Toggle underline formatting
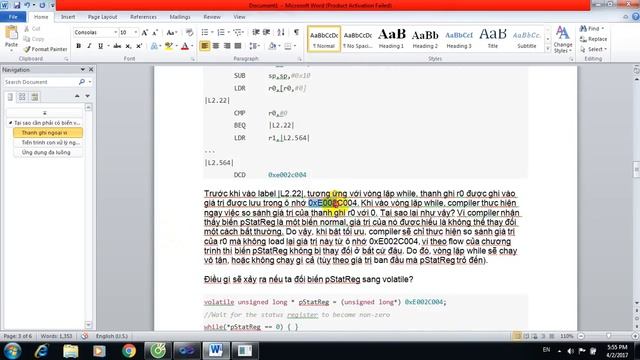Viewport: 640px width, 360px height. point(100,46)
